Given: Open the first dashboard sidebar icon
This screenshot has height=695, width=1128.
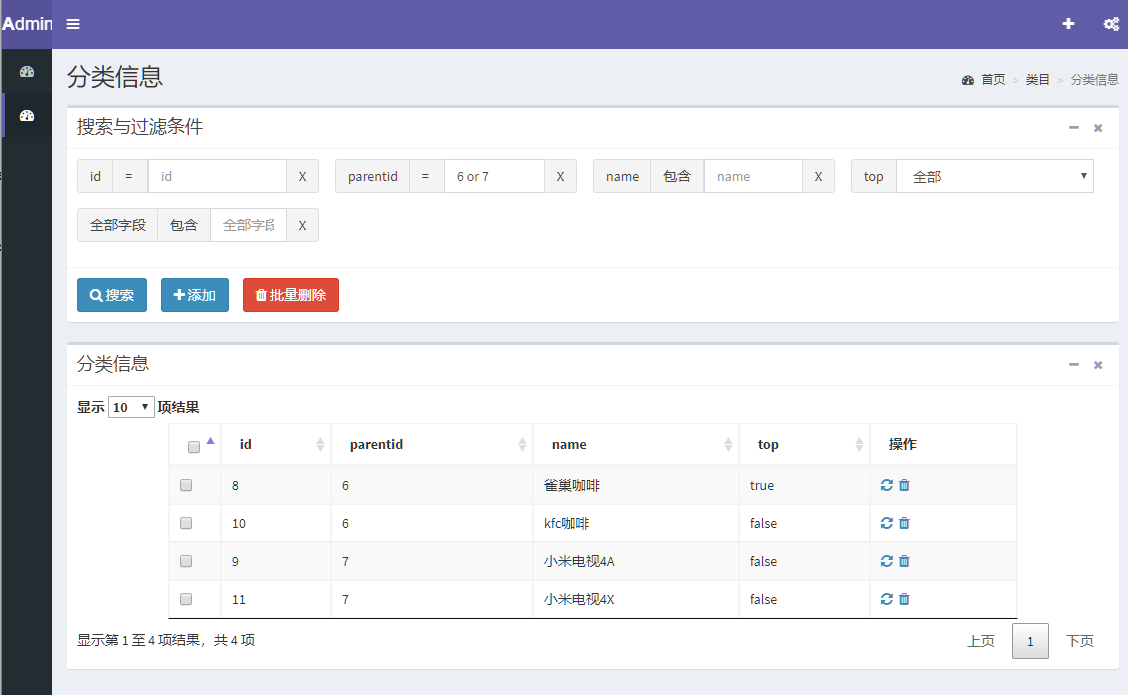Looking at the screenshot, I should click(27, 71).
